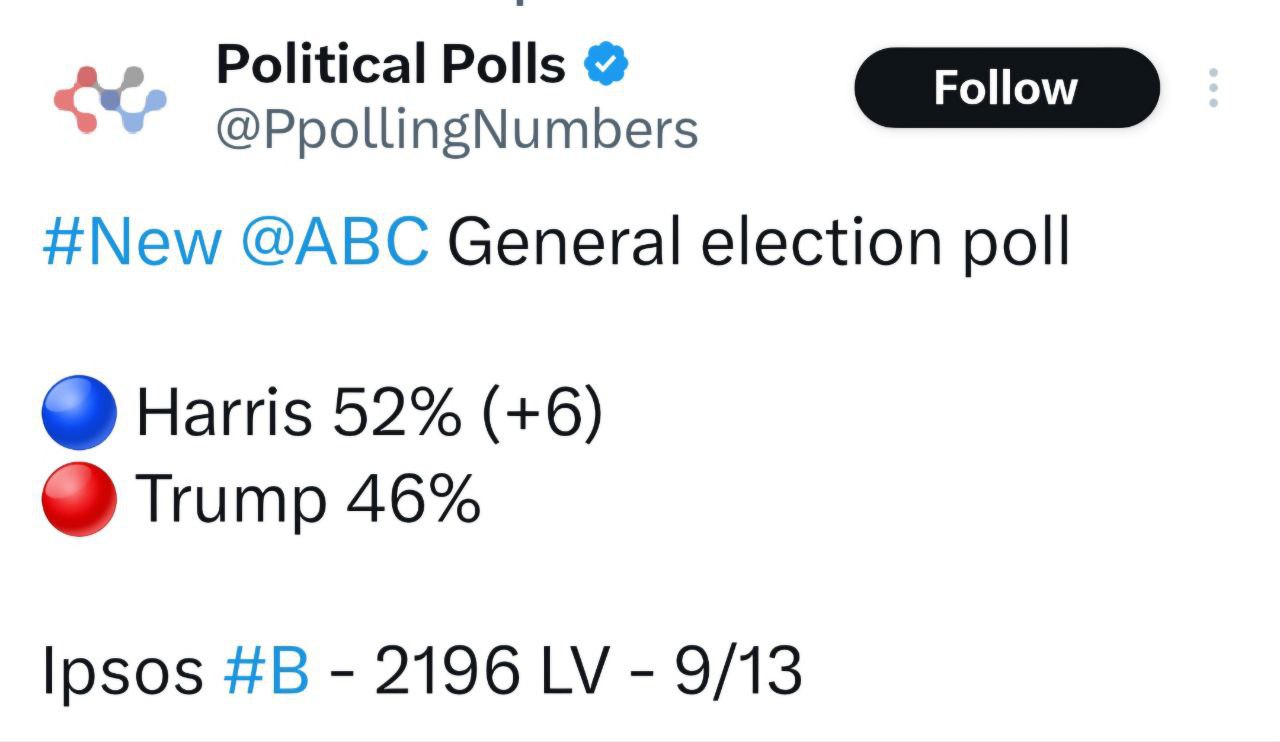Click the Ipsos pollster name

click(x=122, y=671)
